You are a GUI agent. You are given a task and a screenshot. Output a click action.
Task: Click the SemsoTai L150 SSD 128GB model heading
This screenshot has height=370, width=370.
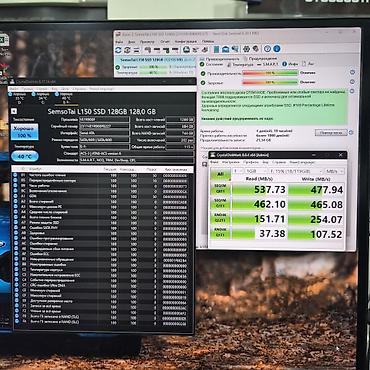point(102,111)
